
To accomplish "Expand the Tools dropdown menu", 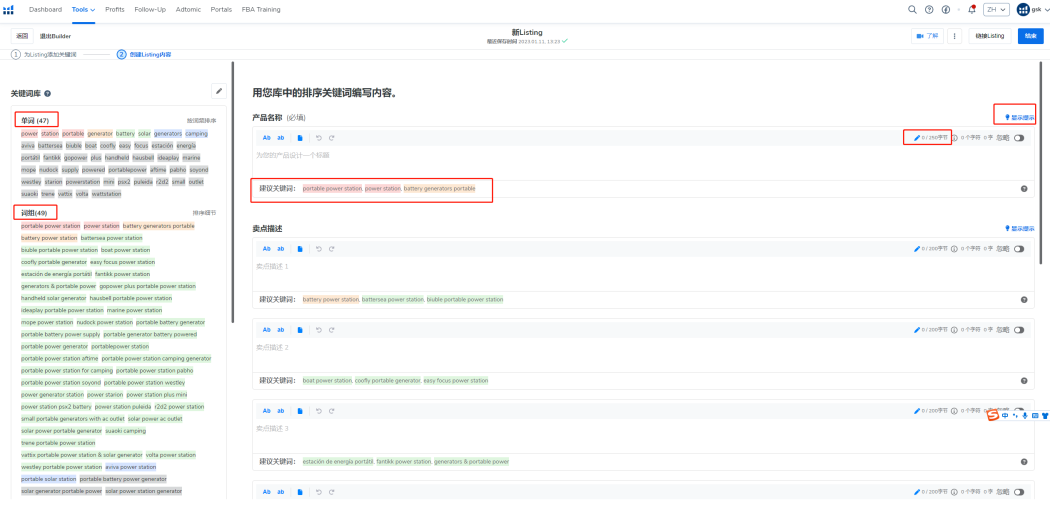I will 84,9.
